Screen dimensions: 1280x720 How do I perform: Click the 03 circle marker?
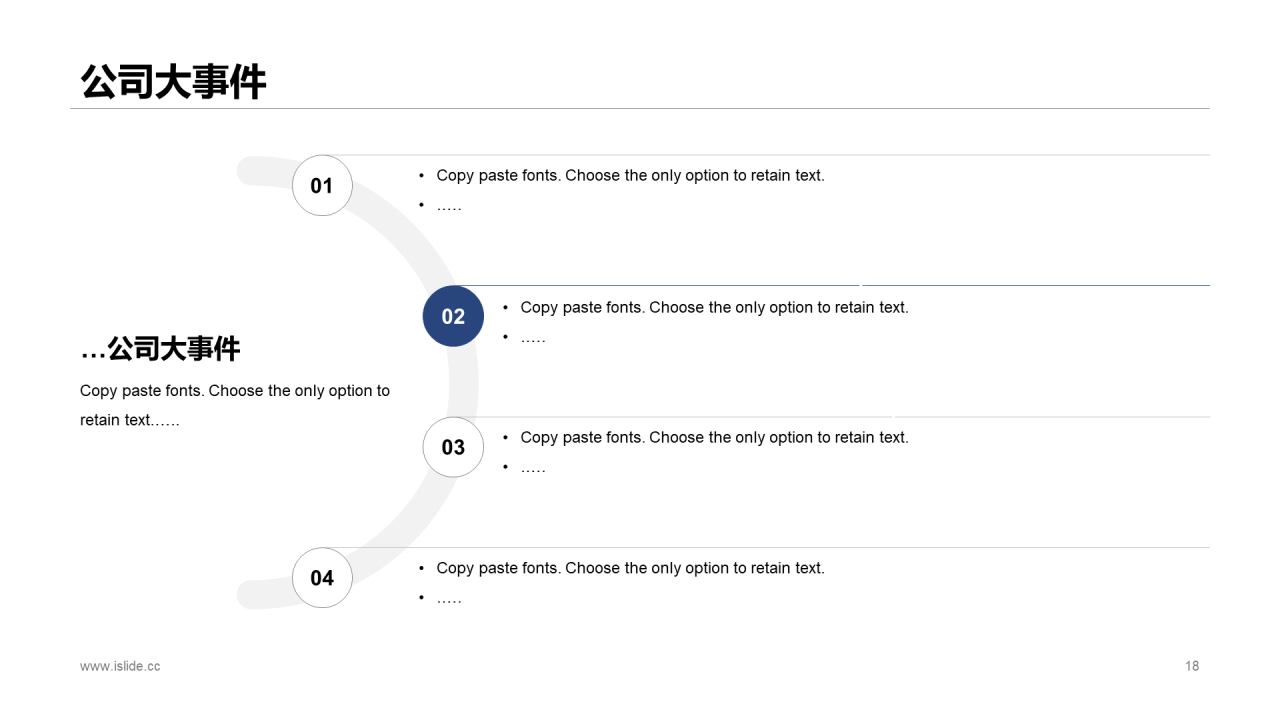453,447
